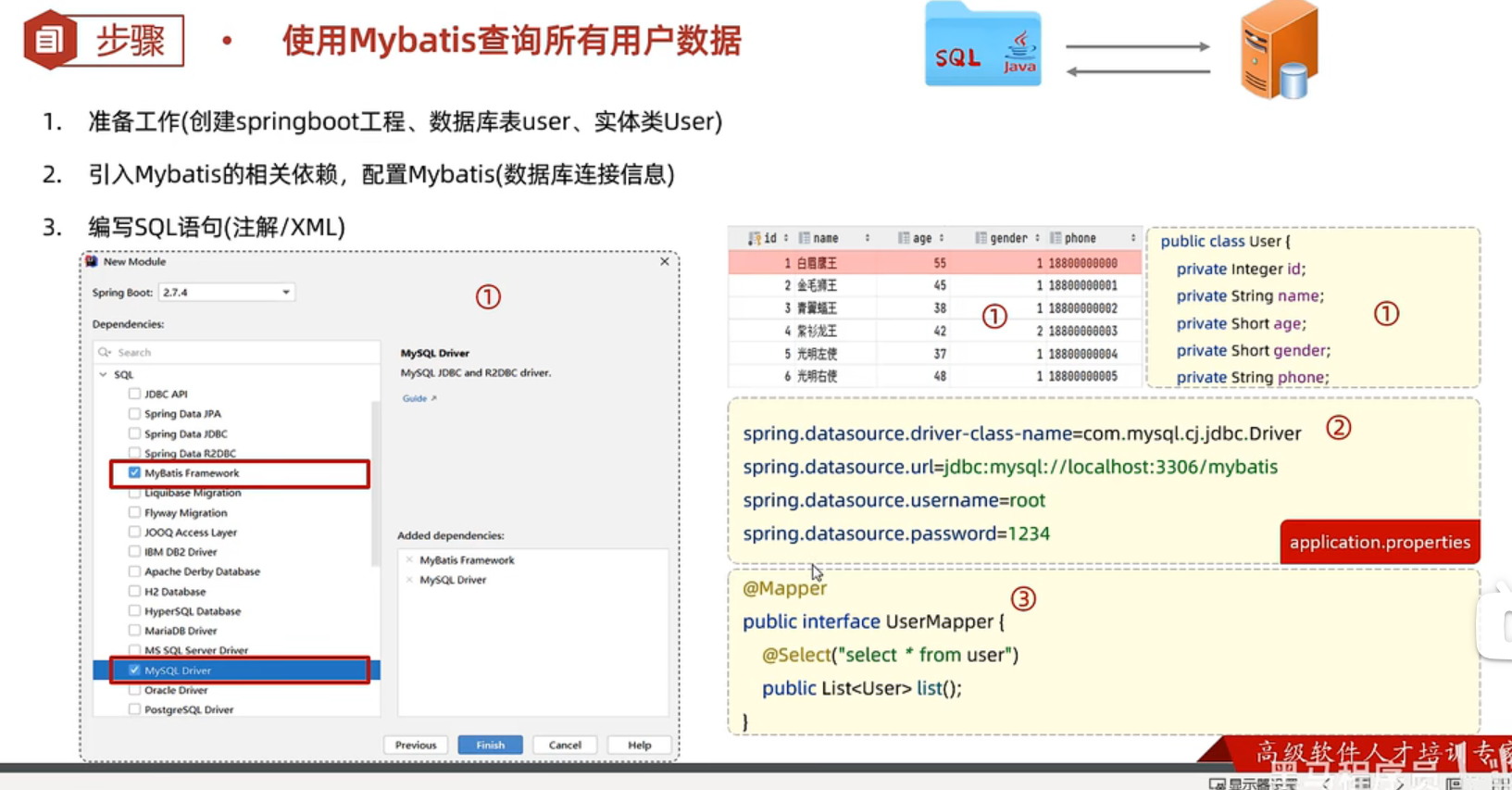Click the orange database server icon
This screenshot has height=790, width=1512.
pos(1280,50)
